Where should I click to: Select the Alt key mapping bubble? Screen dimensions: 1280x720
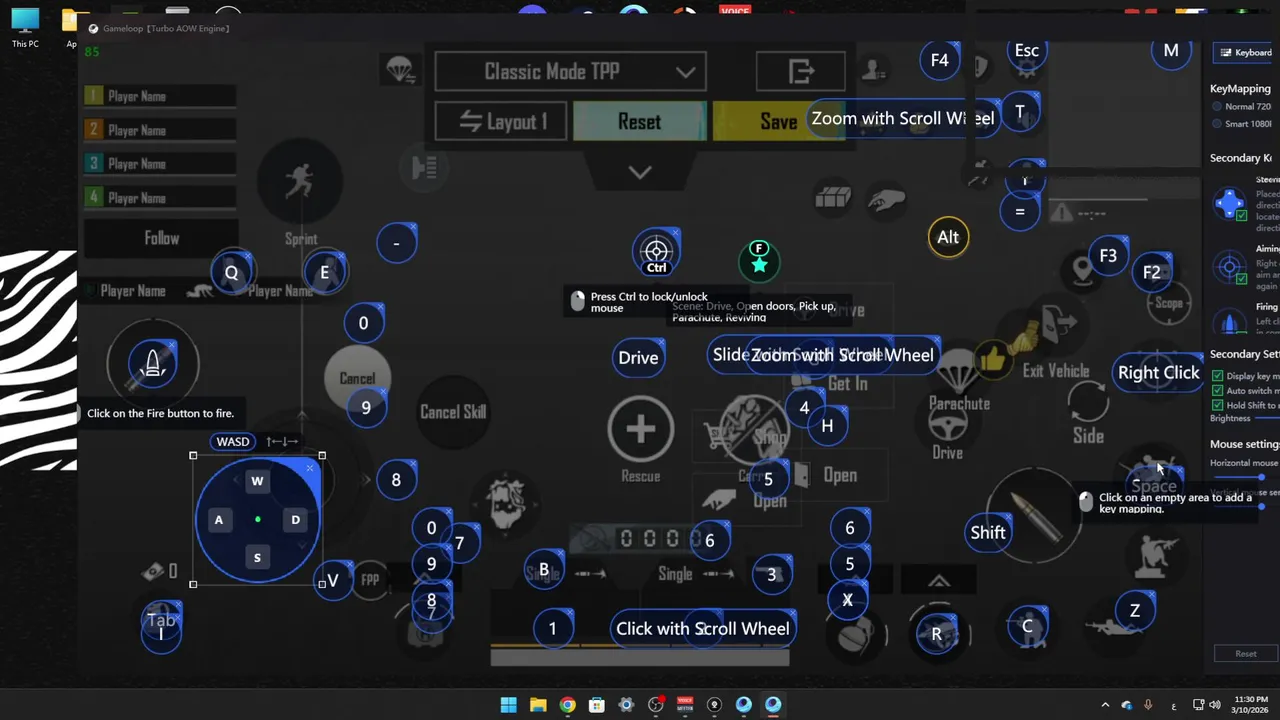pos(948,237)
